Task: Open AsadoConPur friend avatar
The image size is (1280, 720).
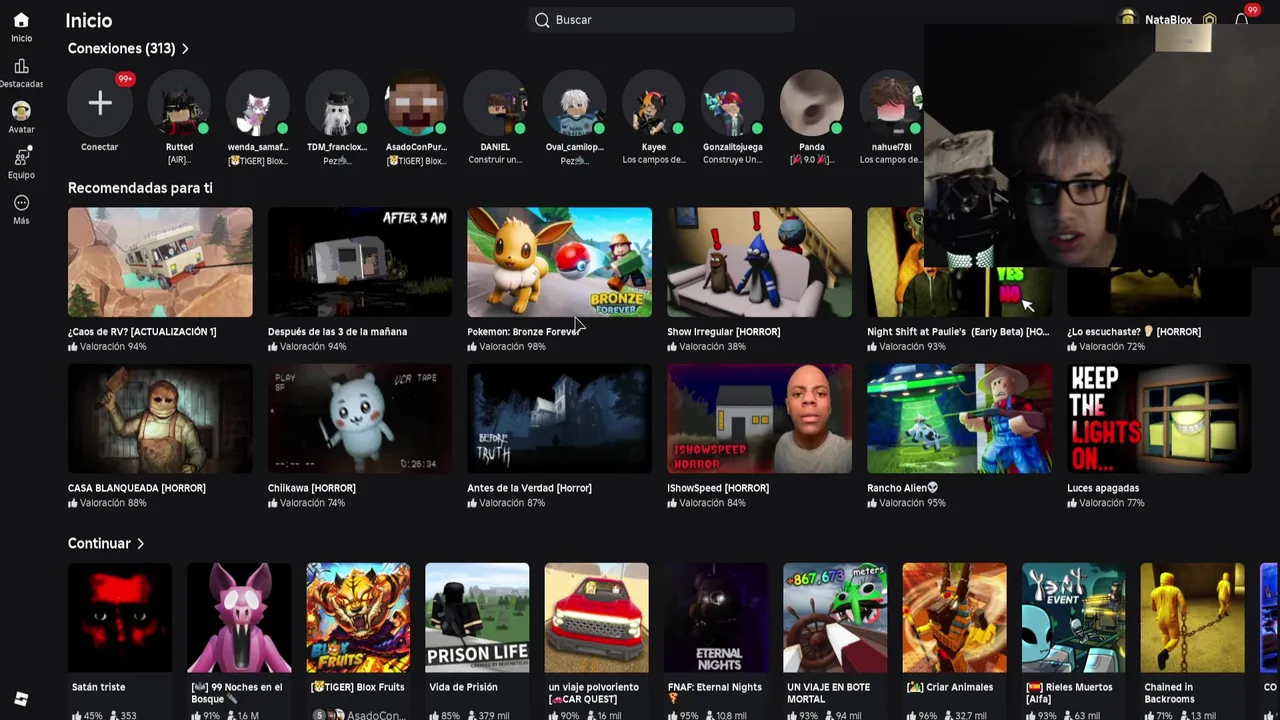Action: 416,103
